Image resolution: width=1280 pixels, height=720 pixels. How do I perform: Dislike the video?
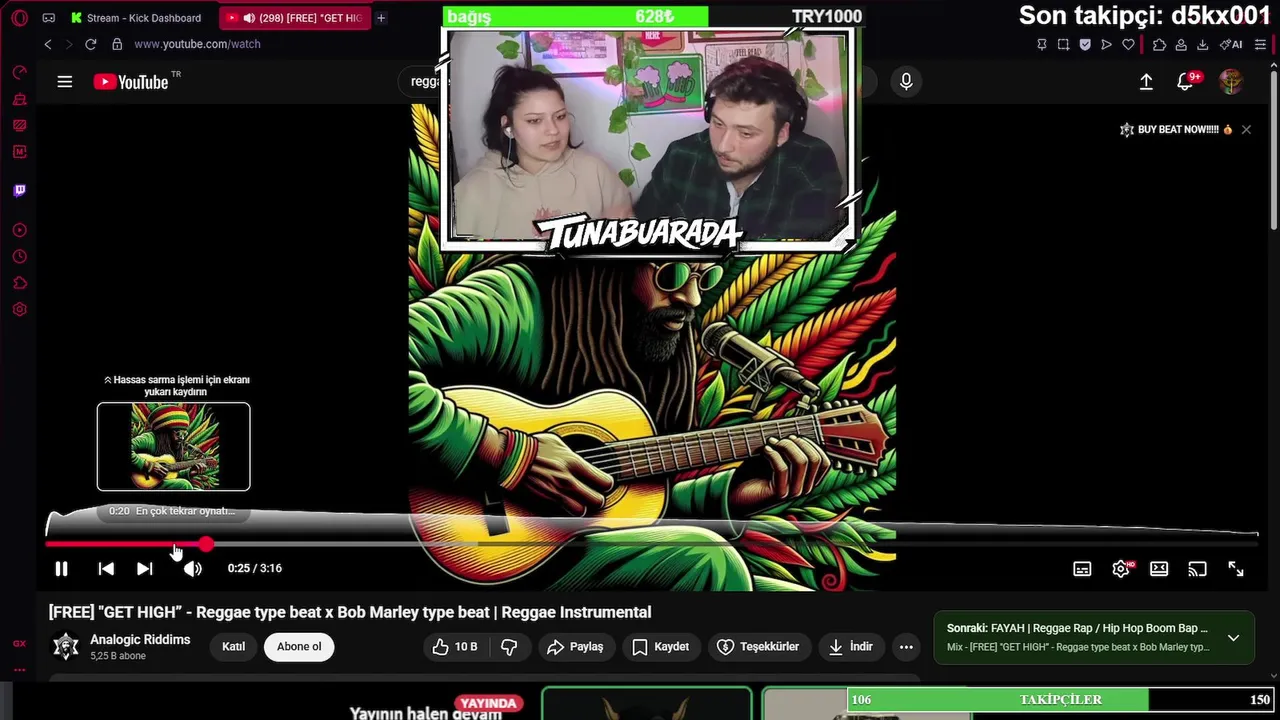point(509,647)
